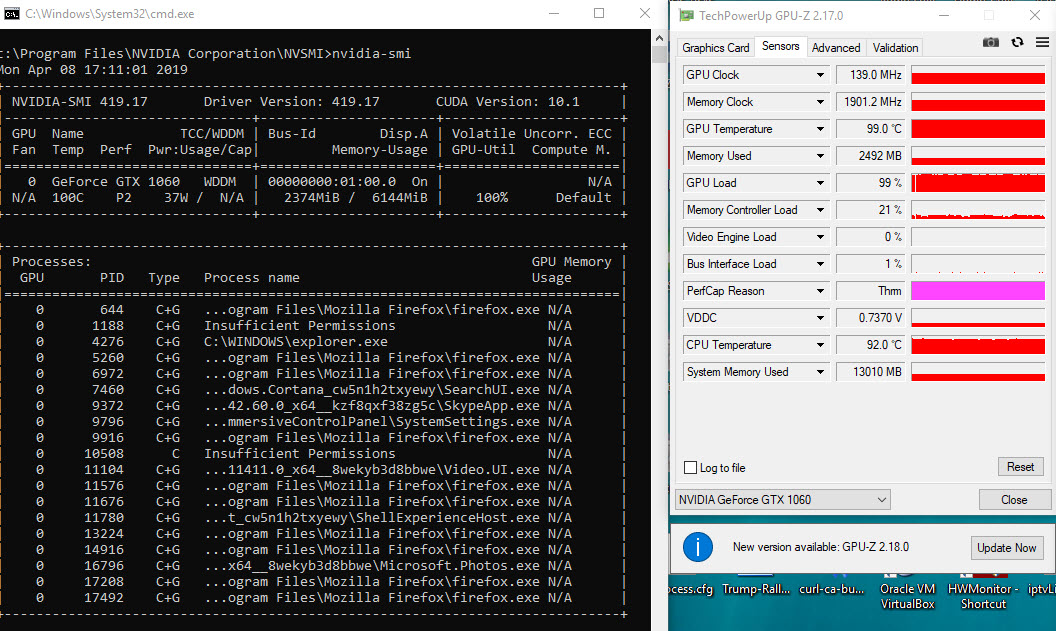The image size is (1056, 631).
Task: Open the System Memory Used dropdown
Action: coord(820,371)
